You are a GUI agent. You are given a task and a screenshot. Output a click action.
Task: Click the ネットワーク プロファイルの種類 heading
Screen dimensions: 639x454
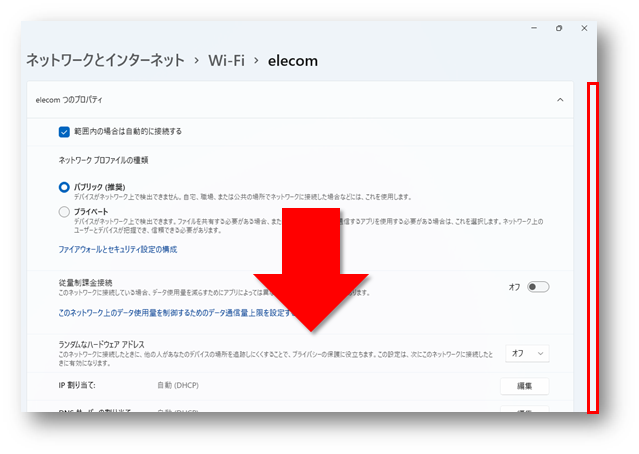103,160
